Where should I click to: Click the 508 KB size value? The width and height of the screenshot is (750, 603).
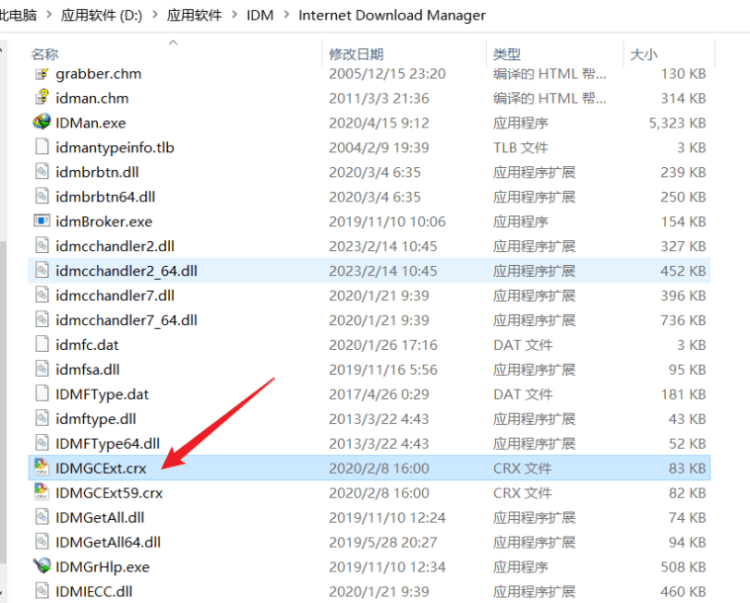[x=684, y=567]
